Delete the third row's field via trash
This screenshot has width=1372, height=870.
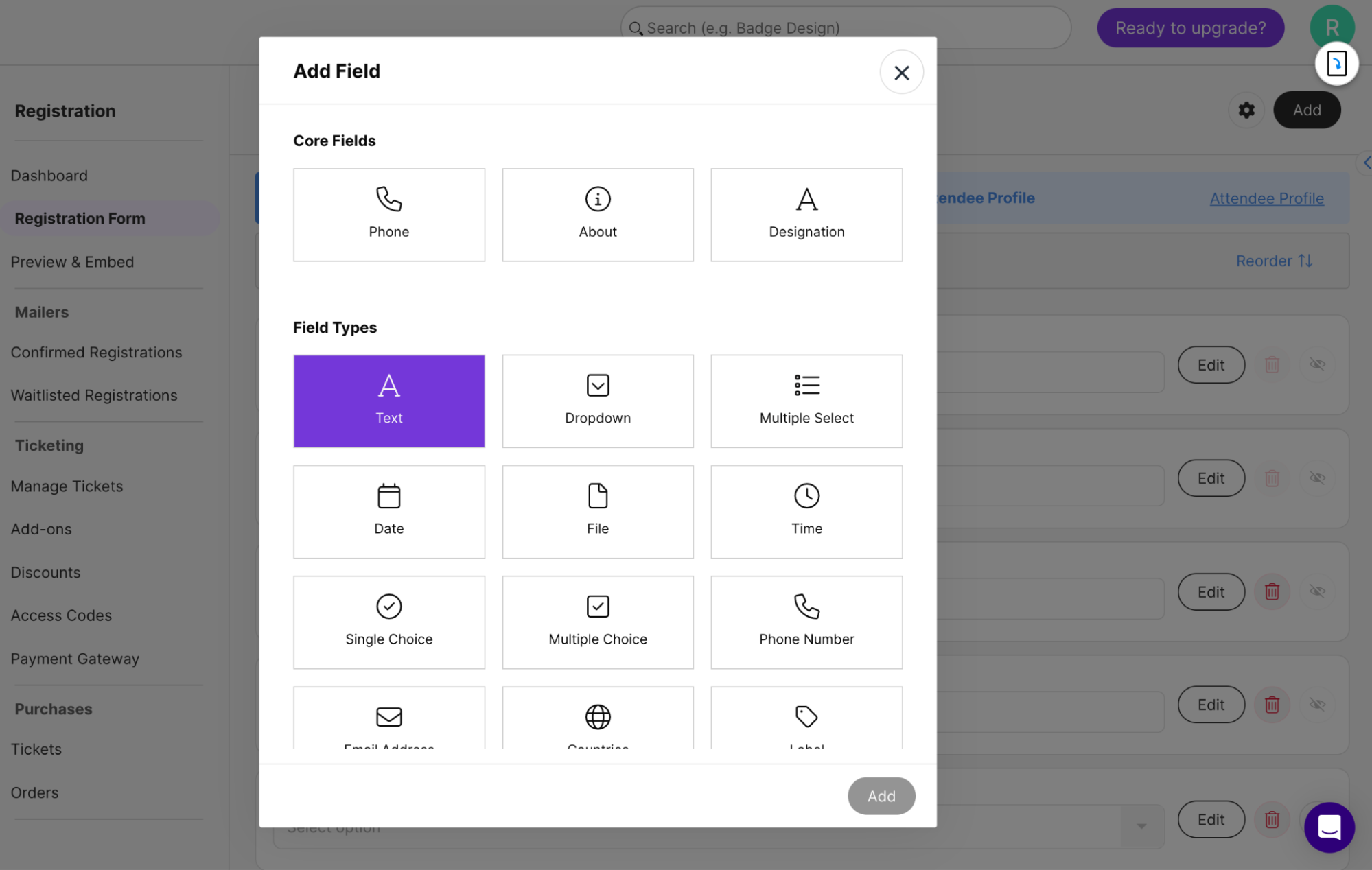click(x=1272, y=591)
